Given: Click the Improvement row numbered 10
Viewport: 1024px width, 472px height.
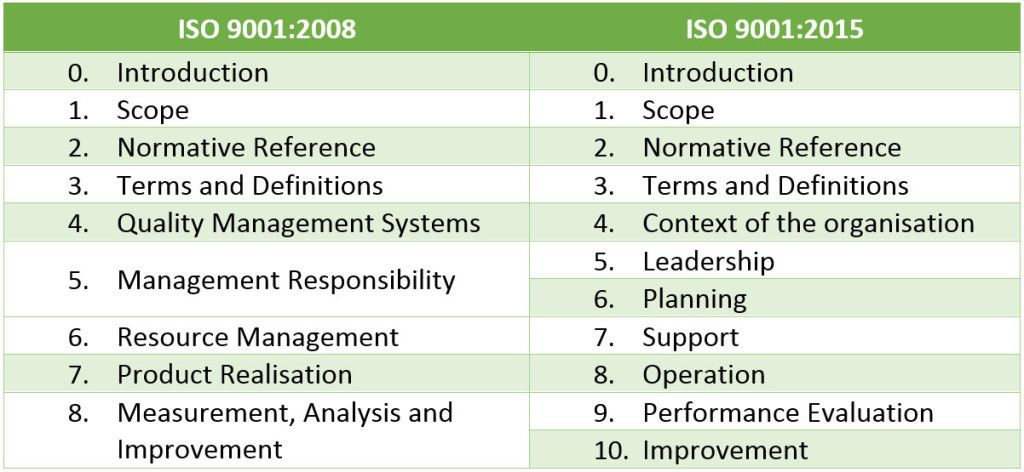Looking at the screenshot, I should pos(775,449).
